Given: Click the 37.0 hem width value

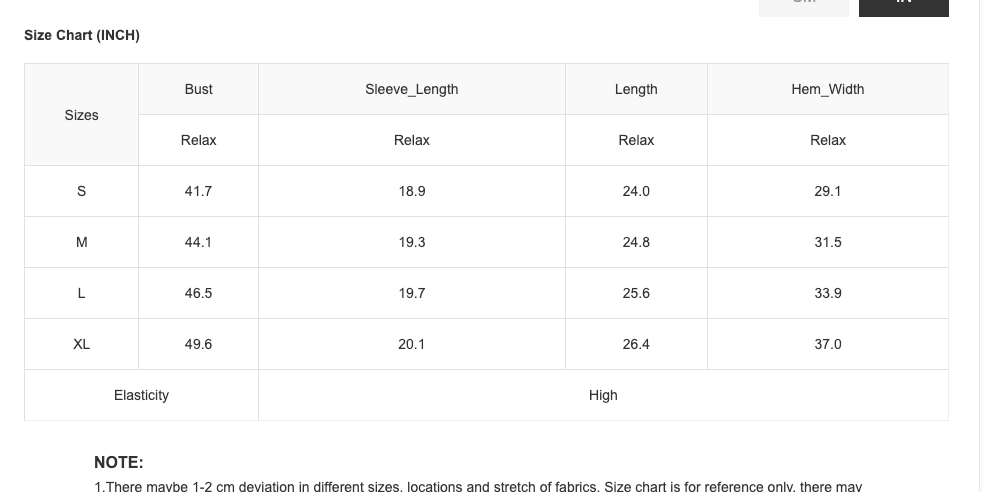Looking at the screenshot, I should (x=827, y=344).
